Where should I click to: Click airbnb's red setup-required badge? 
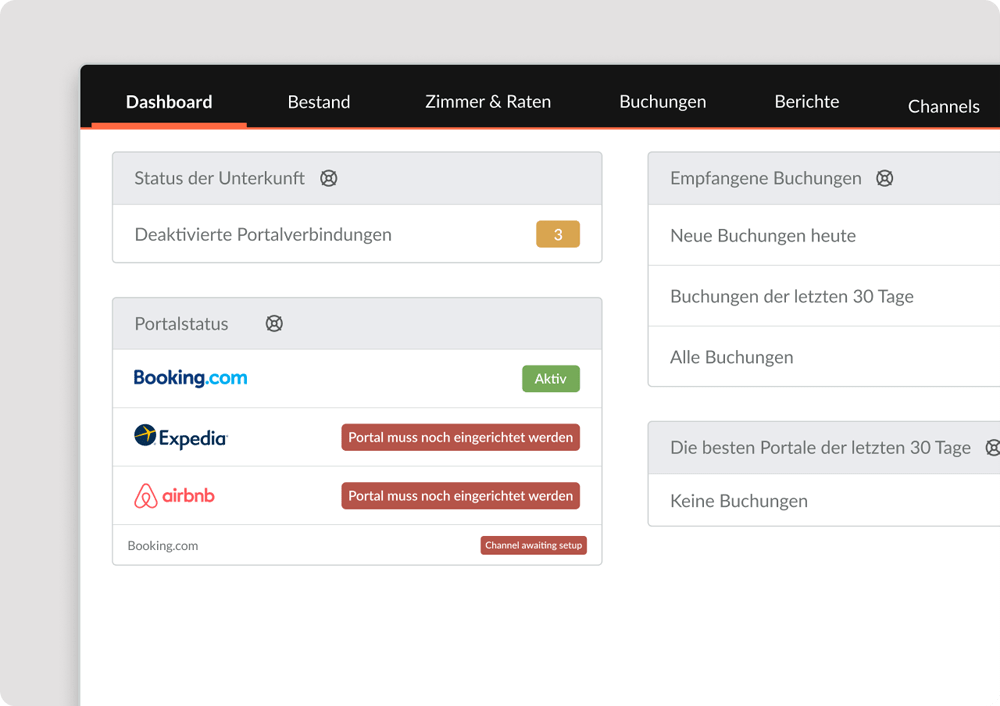(460, 496)
